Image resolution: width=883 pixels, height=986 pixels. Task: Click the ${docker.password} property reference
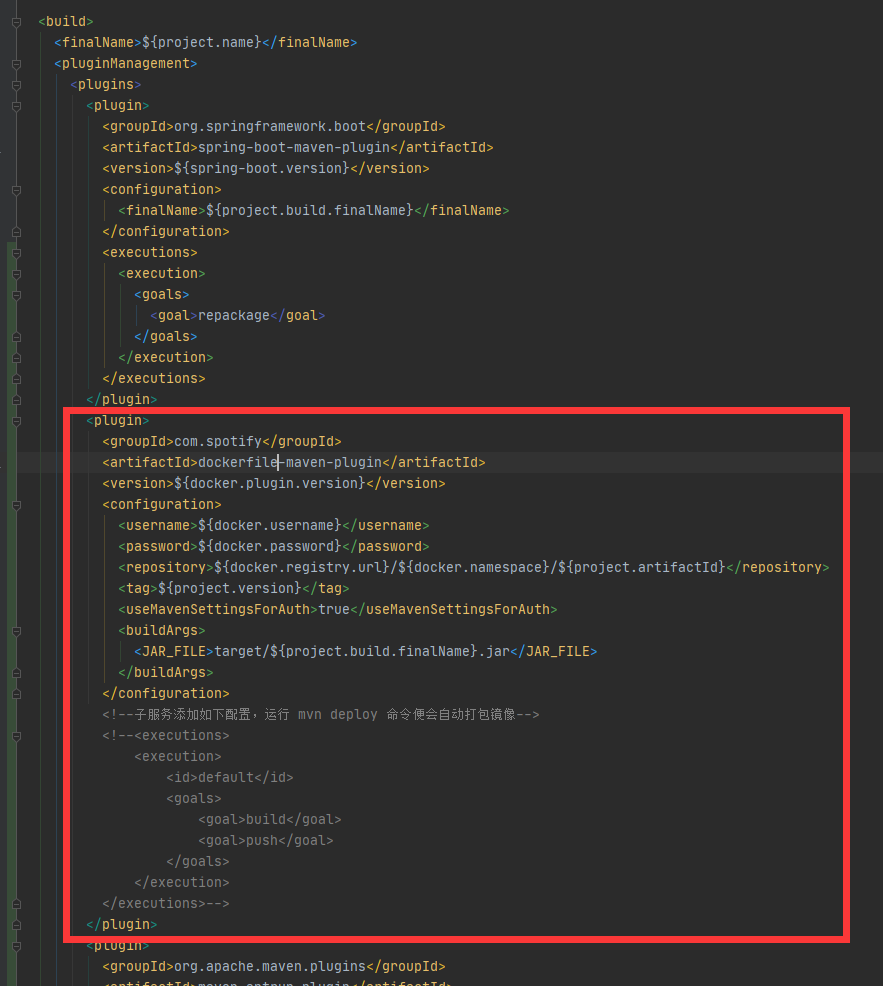pyautogui.click(x=270, y=546)
